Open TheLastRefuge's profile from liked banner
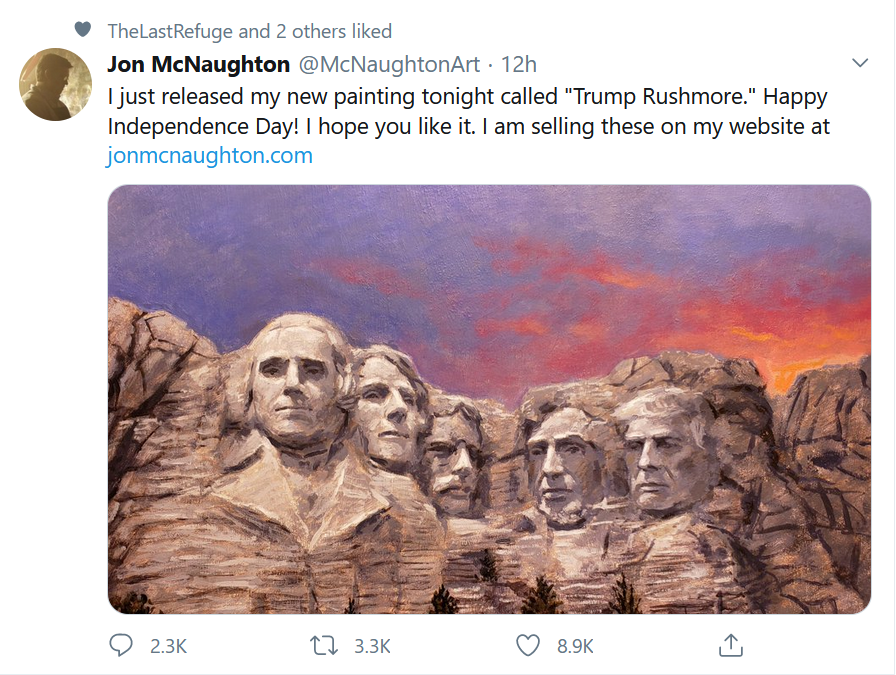Screen dimensions: 896x675 point(169,31)
